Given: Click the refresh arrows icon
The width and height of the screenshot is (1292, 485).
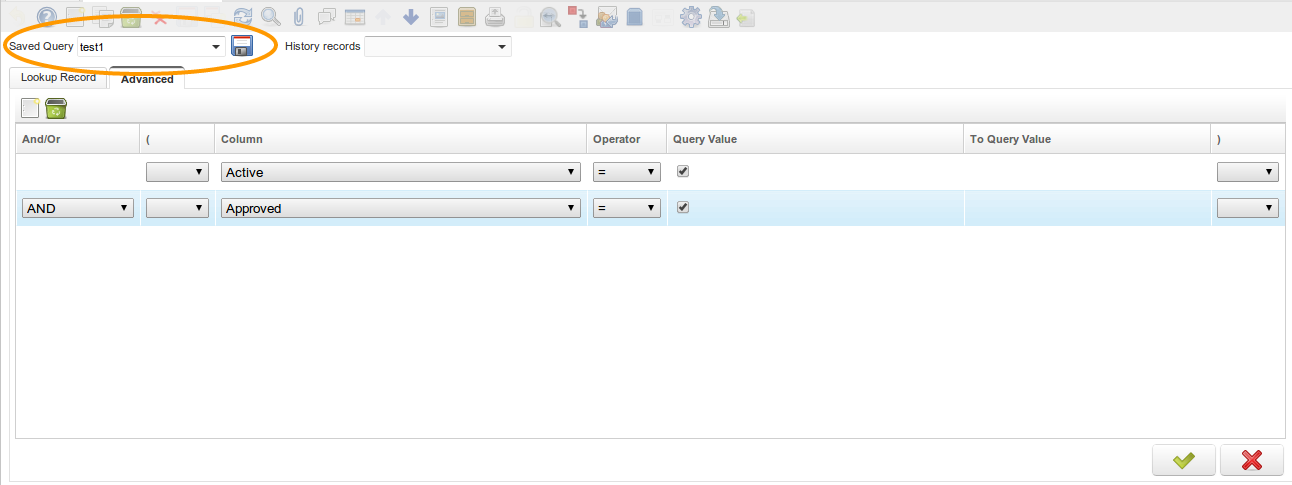Looking at the screenshot, I should pos(243,17).
